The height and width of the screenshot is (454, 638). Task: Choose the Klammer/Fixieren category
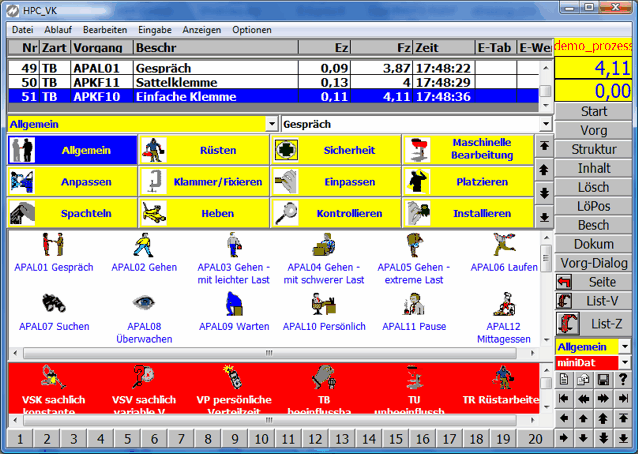(x=203, y=182)
